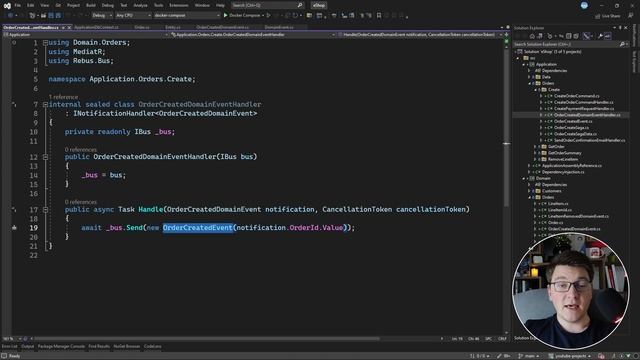Open OrderCreateSaga.cs in Solution Explorer
Image resolution: width=640 pixels, height=360 pixels.
click(x=571, y=128)
